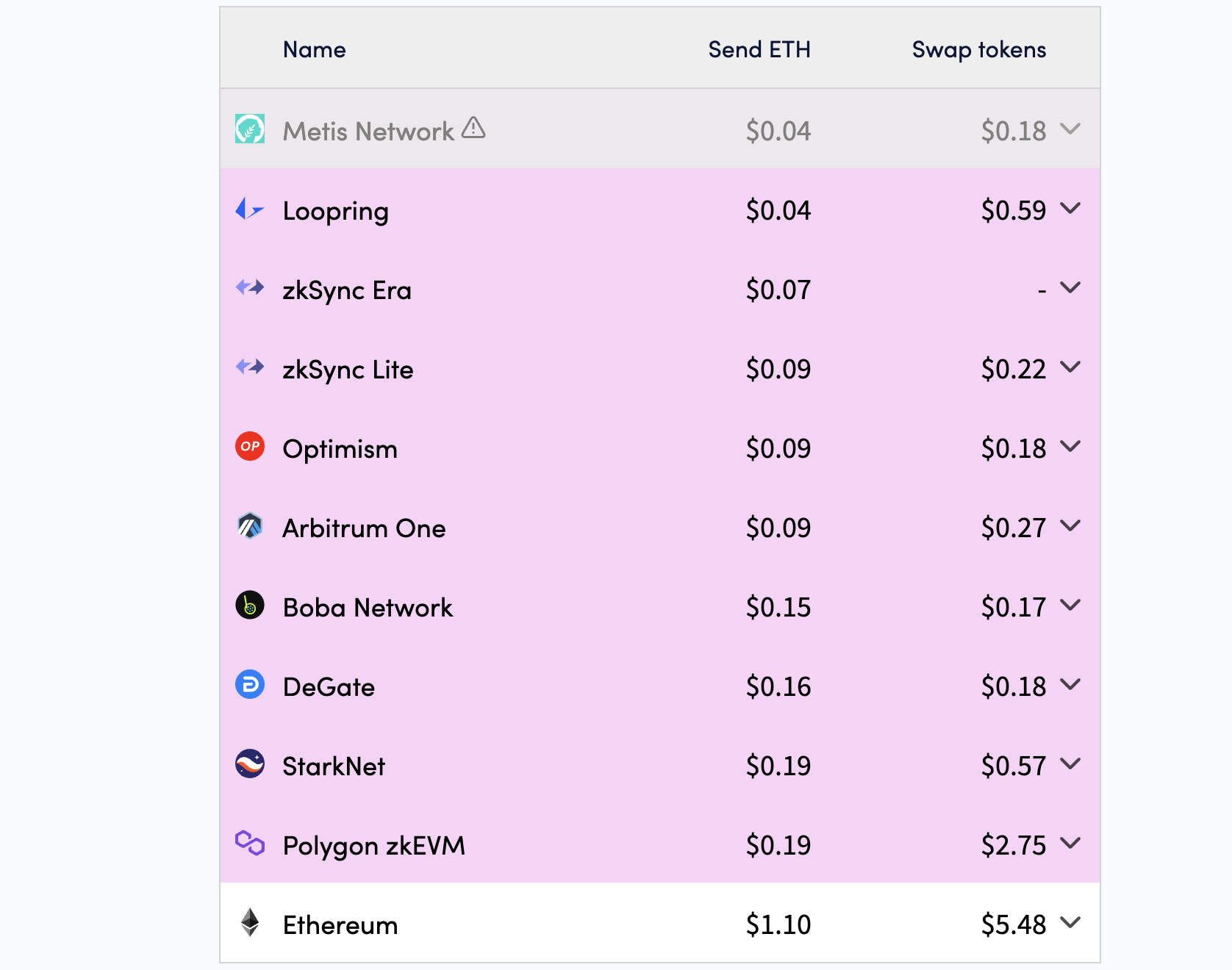Screen dimensions: 1232x970
Task: Click the zkSync Era logo icon
Action: click(x=250, y=287)
